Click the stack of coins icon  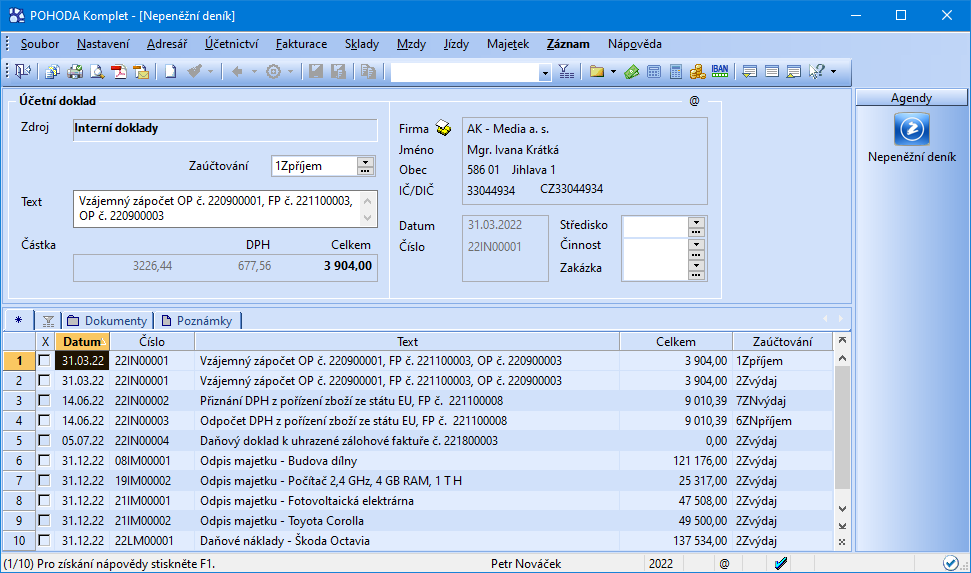coord(698,72)
